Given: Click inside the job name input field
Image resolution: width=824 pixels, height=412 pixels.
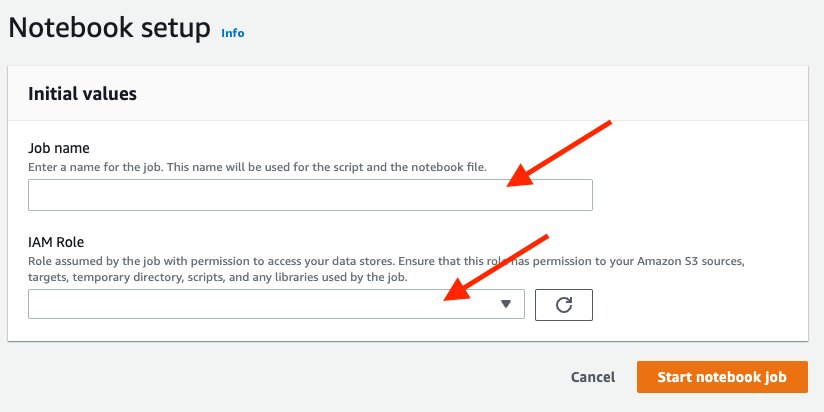Looking at the screenshot, I should 310,195.
